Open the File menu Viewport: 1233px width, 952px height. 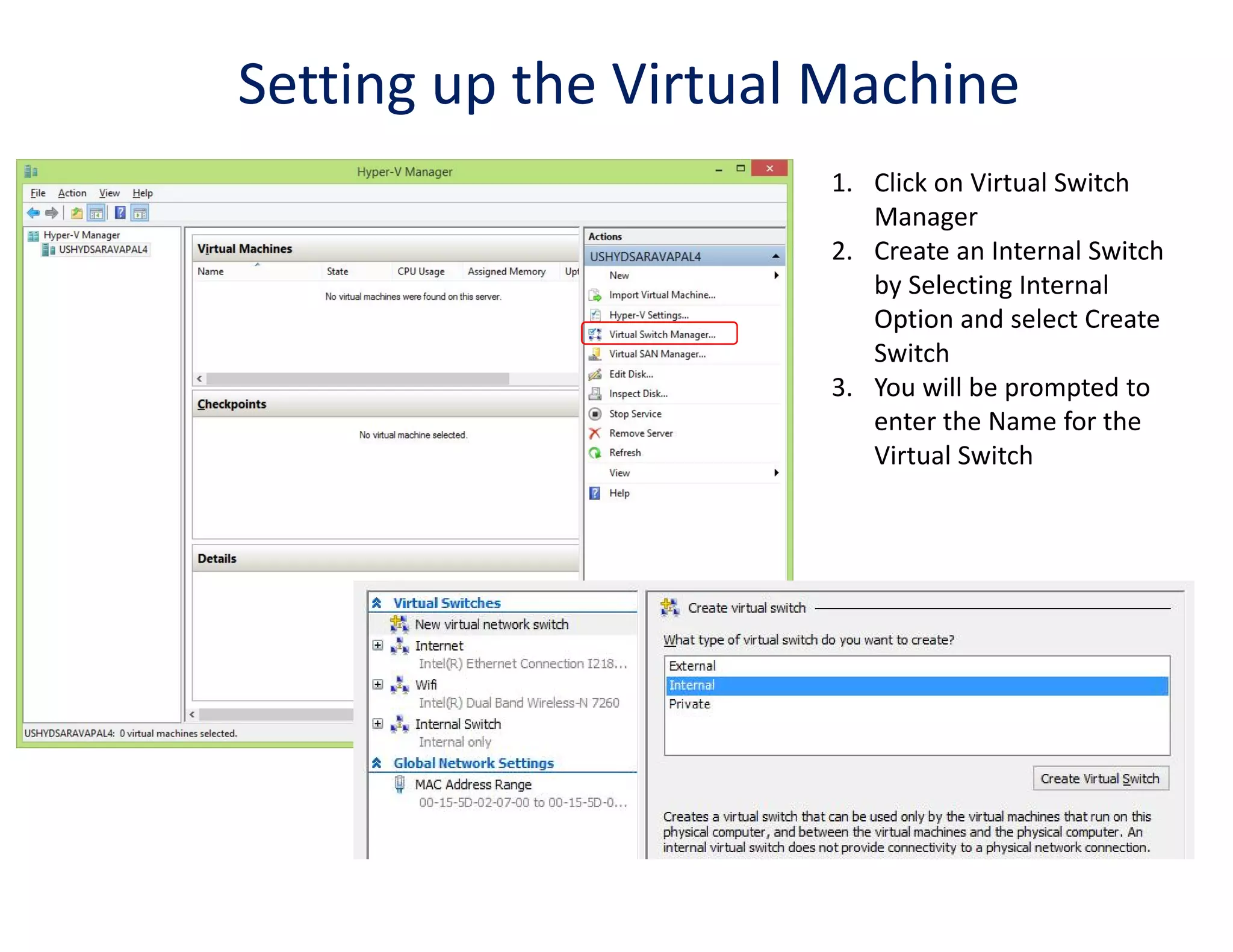click(38, 193)
